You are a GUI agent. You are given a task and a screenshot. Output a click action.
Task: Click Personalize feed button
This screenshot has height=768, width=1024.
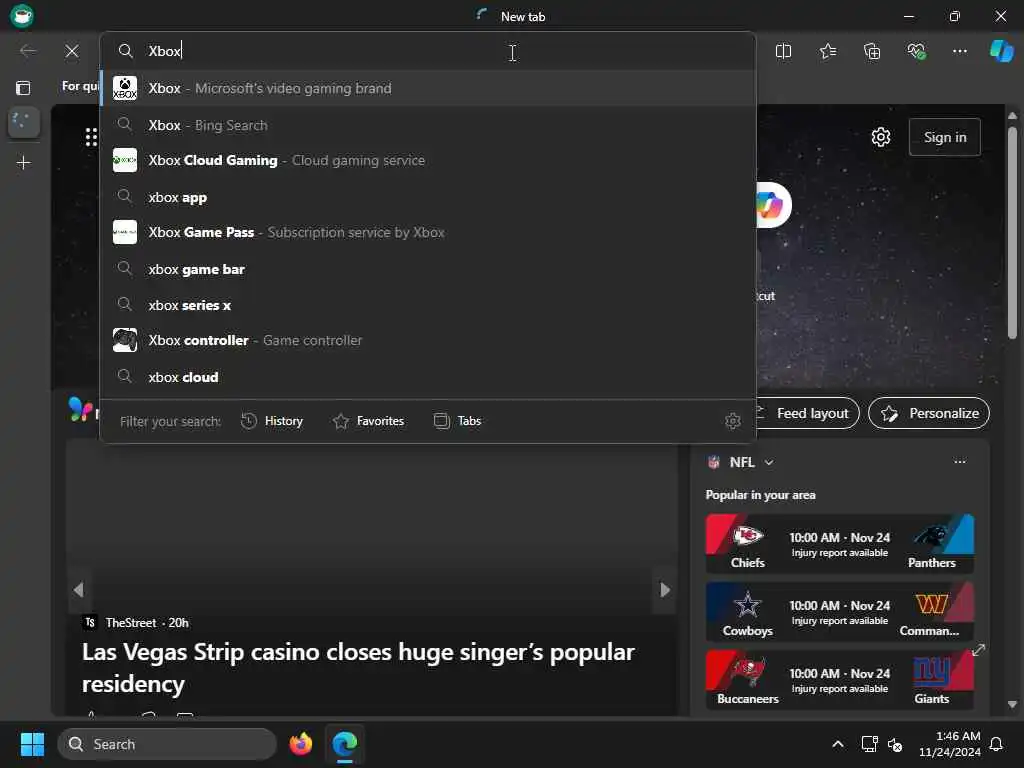pos(929,413)
